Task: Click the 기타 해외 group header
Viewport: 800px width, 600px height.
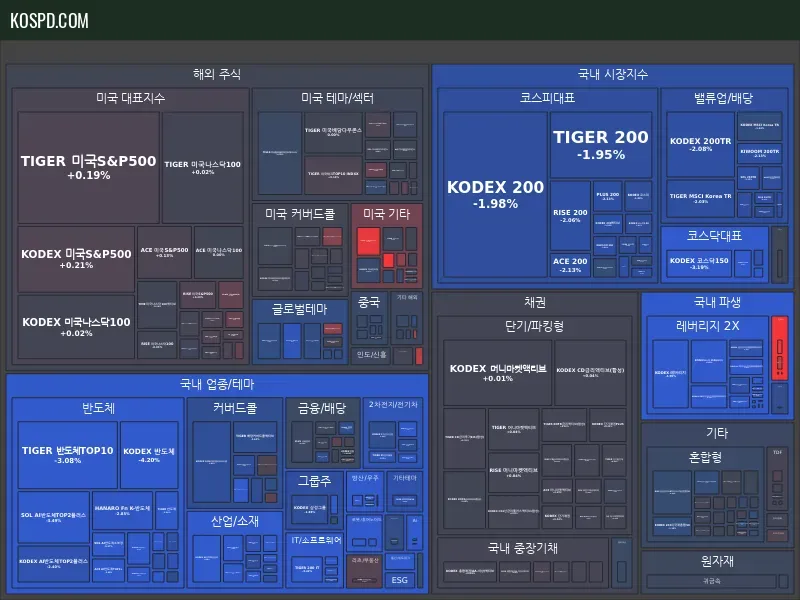Action: point(407,297)
